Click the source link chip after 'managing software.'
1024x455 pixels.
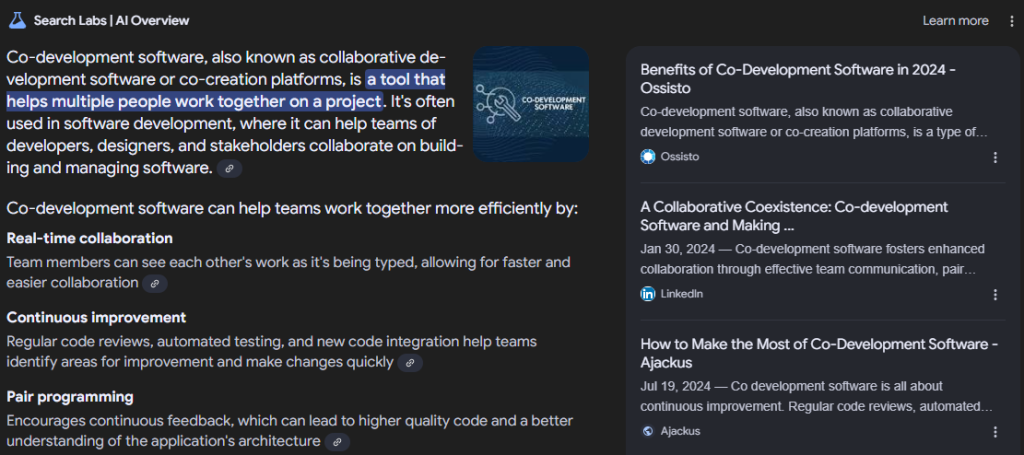click(x=229, y=168)
